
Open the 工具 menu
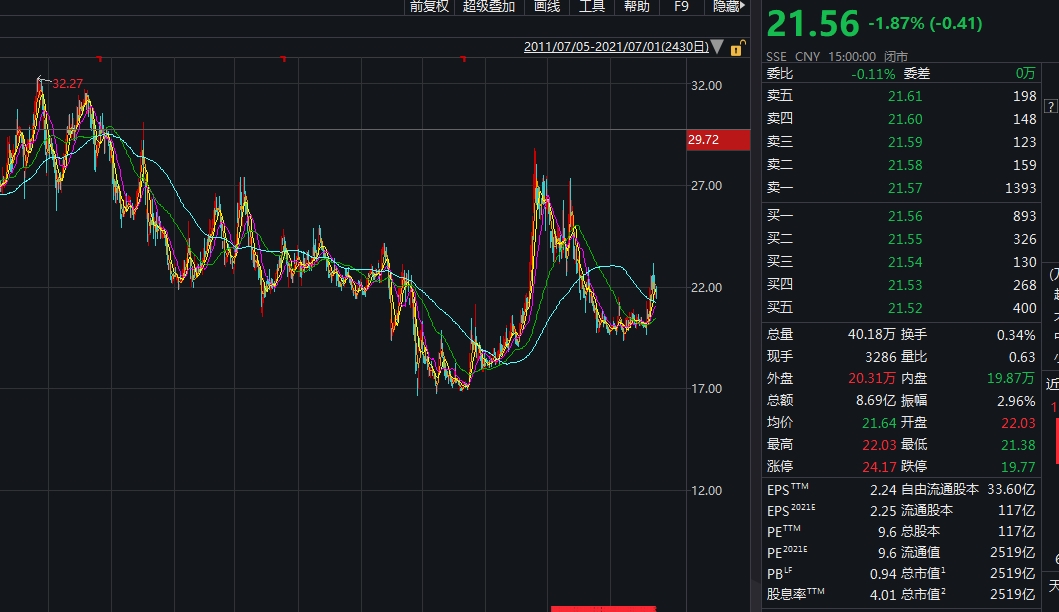point(592,7)
